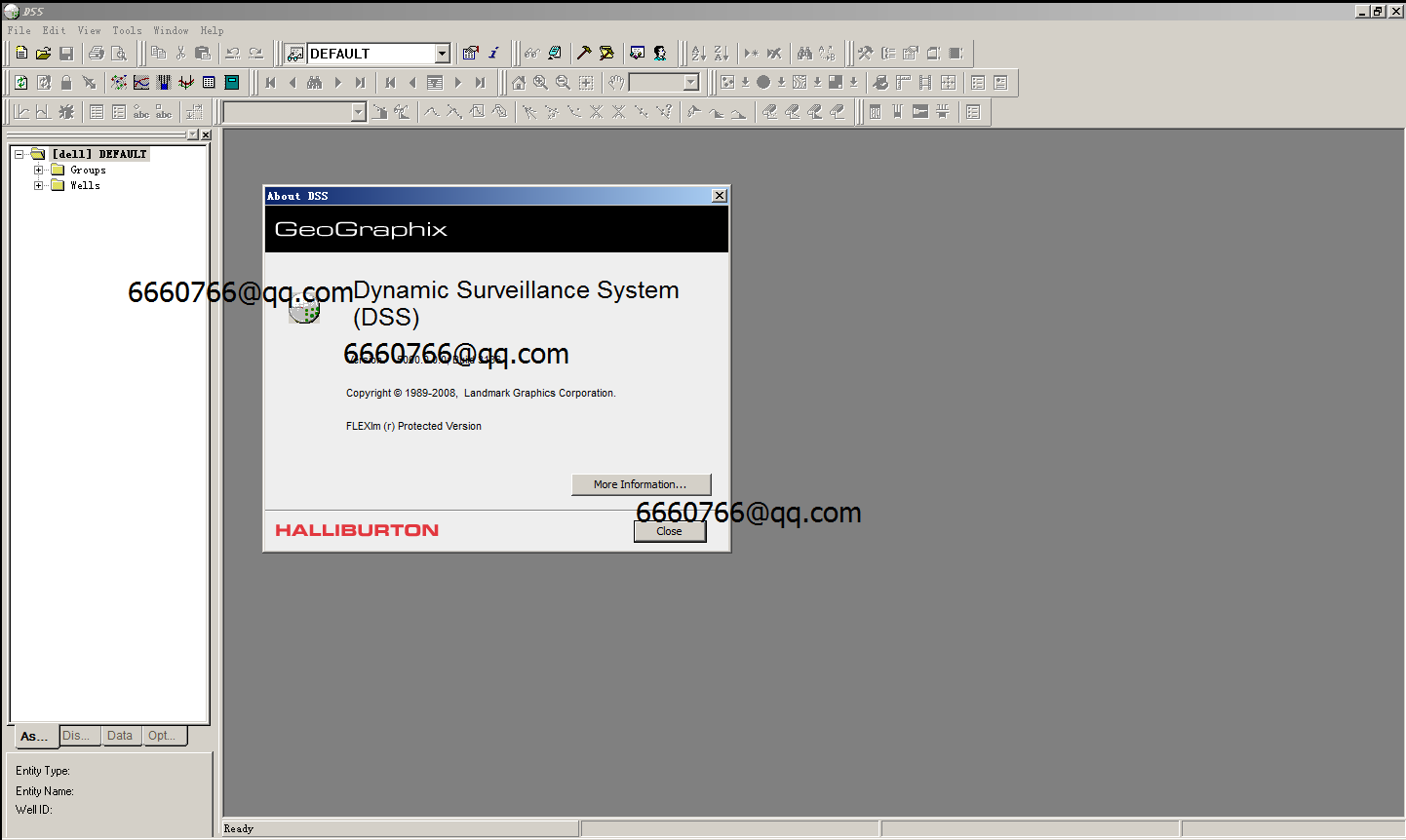This screenshot has width=1406, height=840.
Task: Click the New document toolbar icon
Action: 21,54
